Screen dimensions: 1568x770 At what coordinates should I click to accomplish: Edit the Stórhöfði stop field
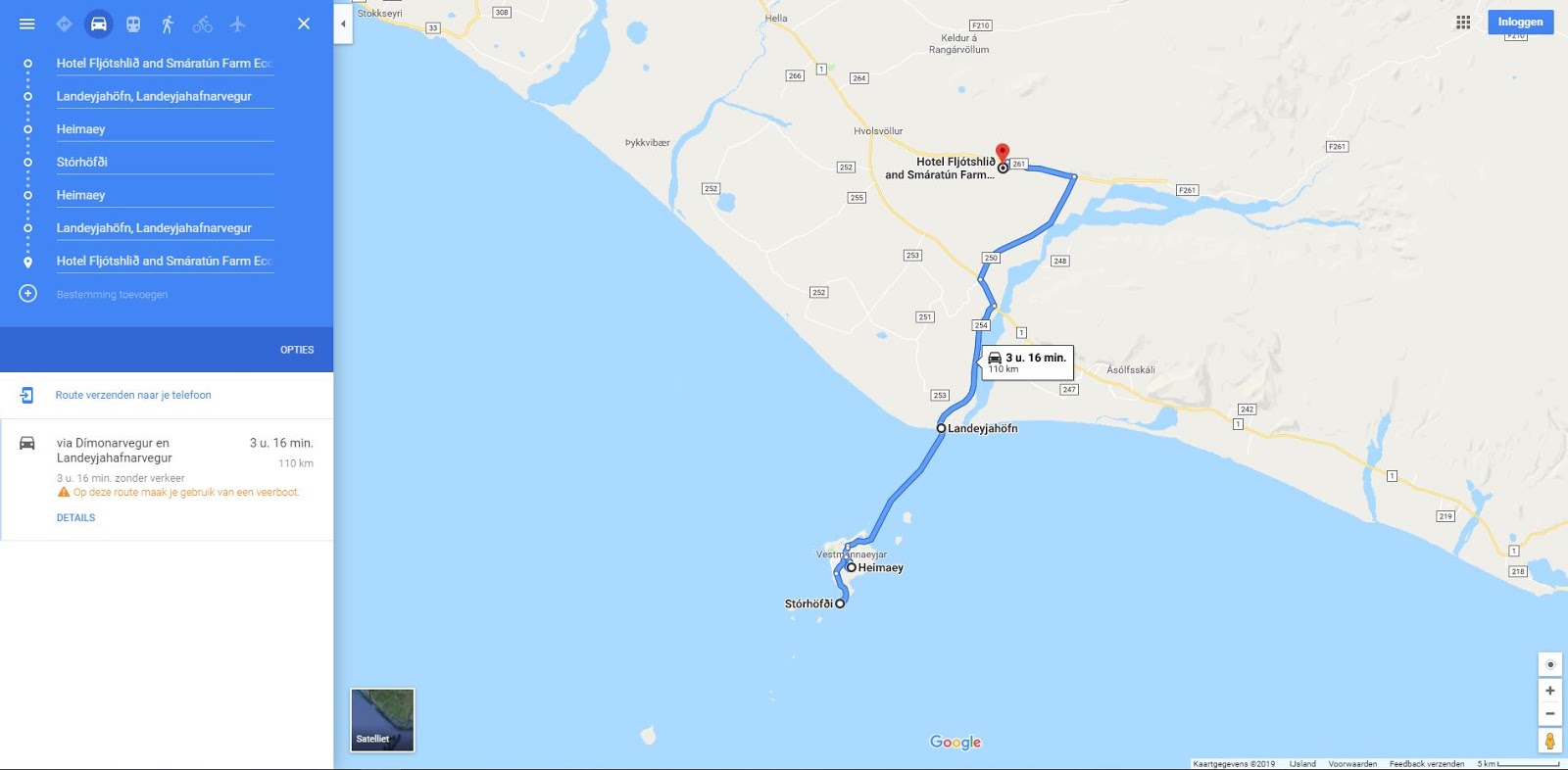tap(165, 162)
